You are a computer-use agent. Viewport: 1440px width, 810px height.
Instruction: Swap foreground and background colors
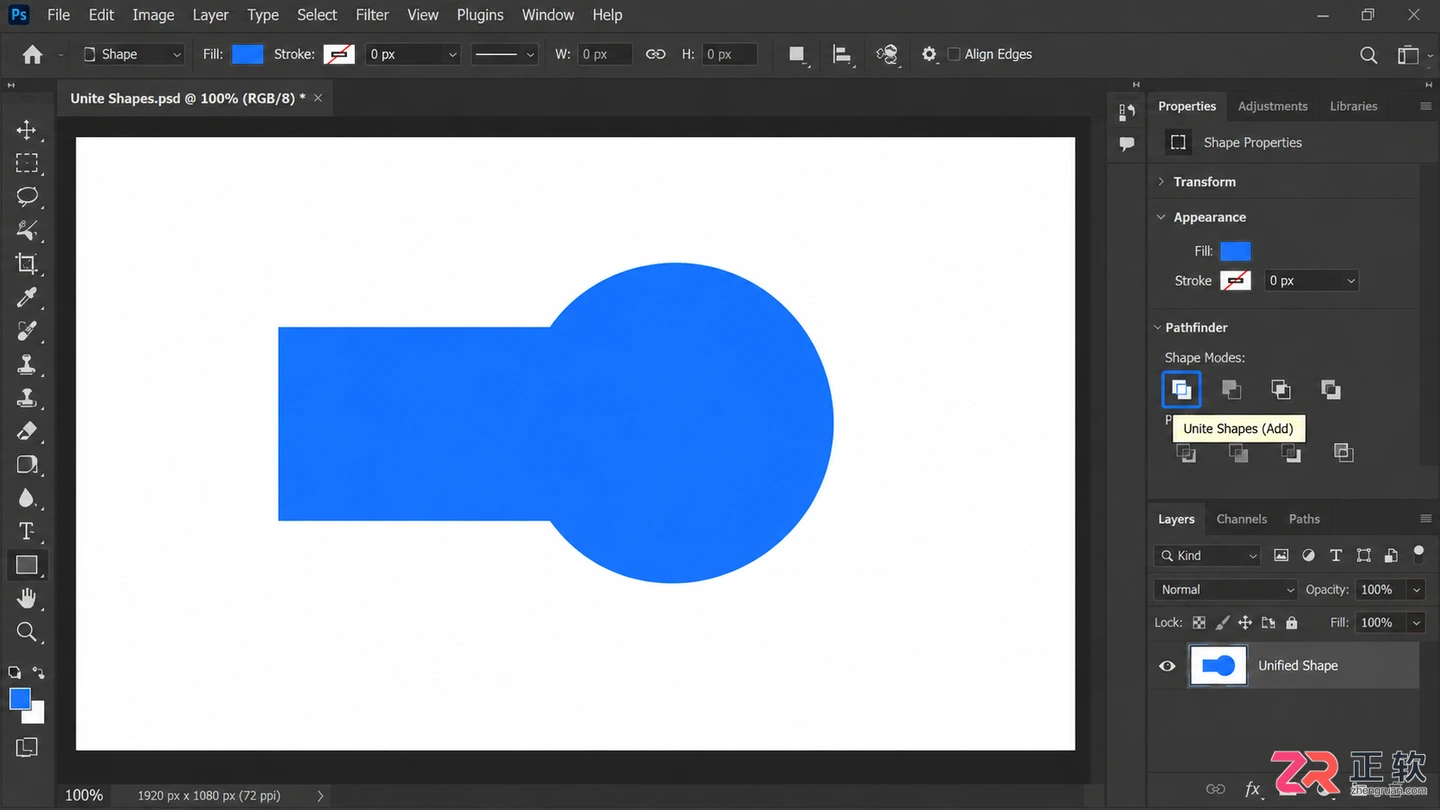pyautogui.click(x=39, y=673)
